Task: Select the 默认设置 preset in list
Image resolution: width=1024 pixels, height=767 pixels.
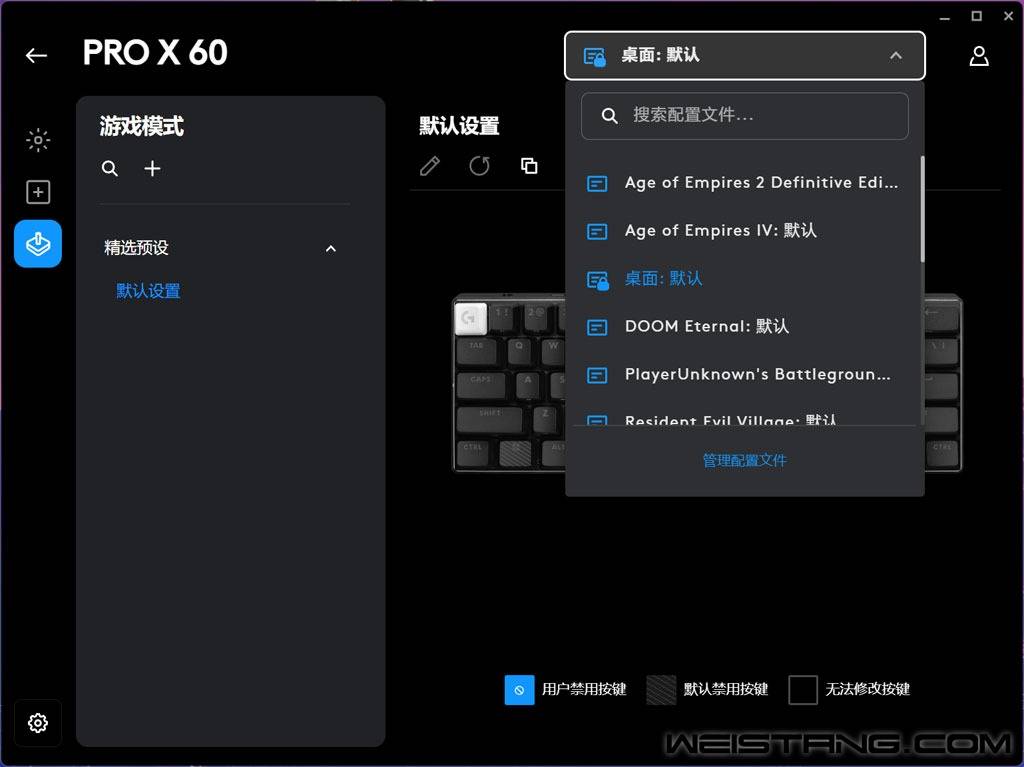Action: pyautogui.click(x=148, y=291)
